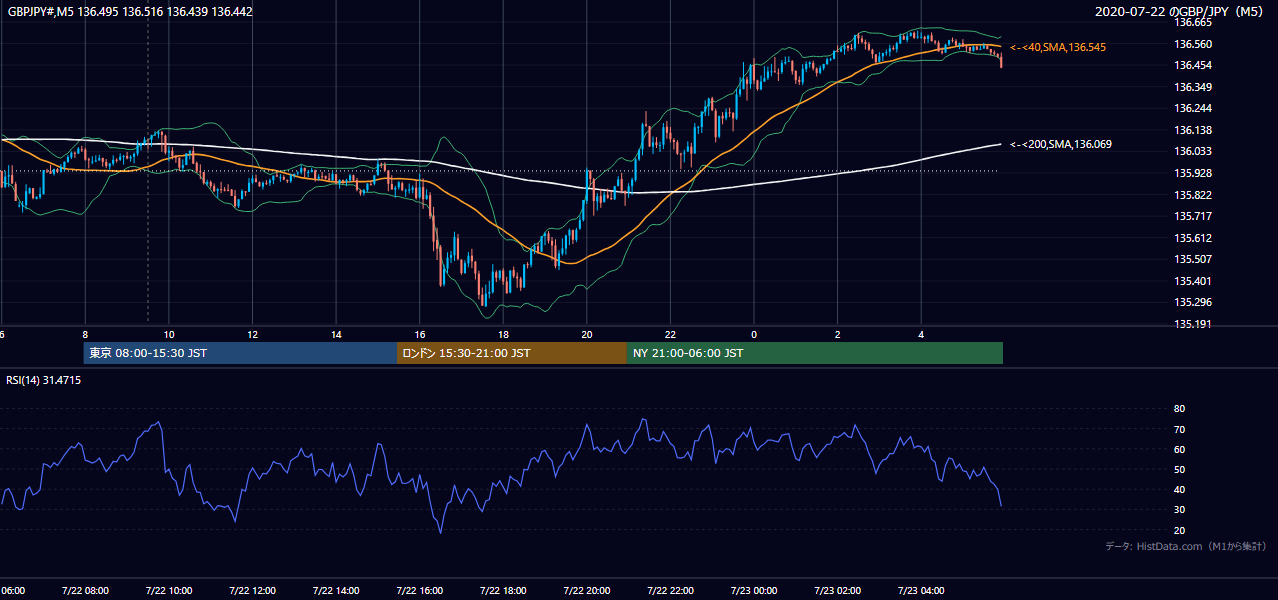Click the RSI scale value 70
This screenshot has width=1278, height=600.
pyautogui.click(x=1179, y=429)
